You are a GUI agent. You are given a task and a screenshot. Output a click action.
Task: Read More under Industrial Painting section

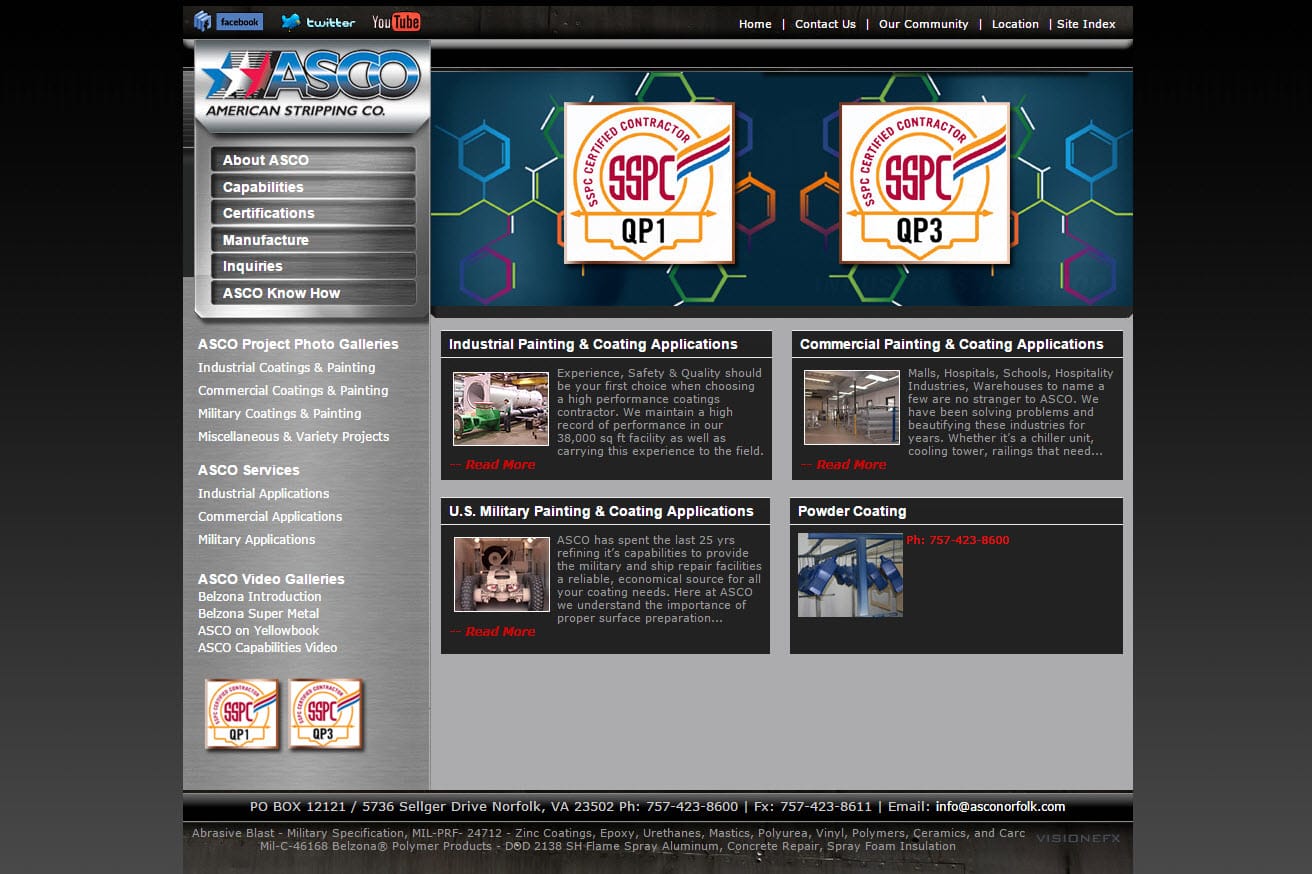coord(493,464)
